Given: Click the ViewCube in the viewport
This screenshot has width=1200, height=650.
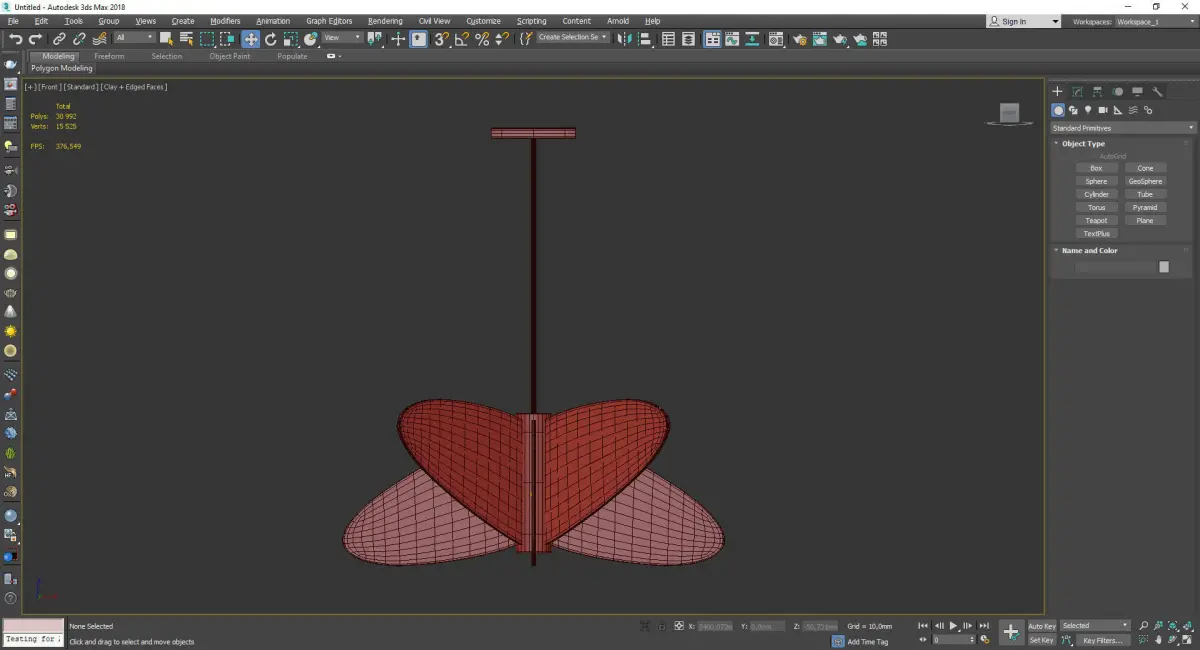Looking at the screenshot, I should tap(1010, 114).
